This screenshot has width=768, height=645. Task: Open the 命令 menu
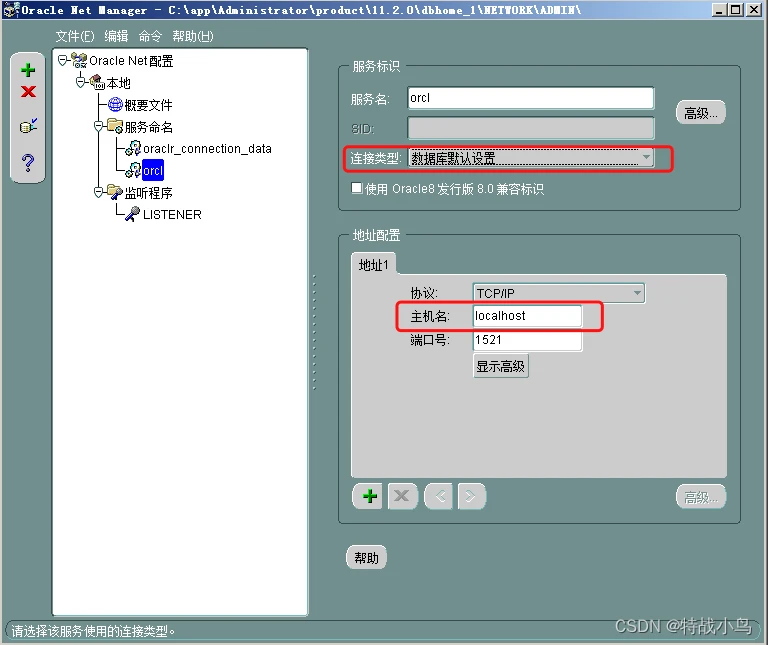[150, 36]
